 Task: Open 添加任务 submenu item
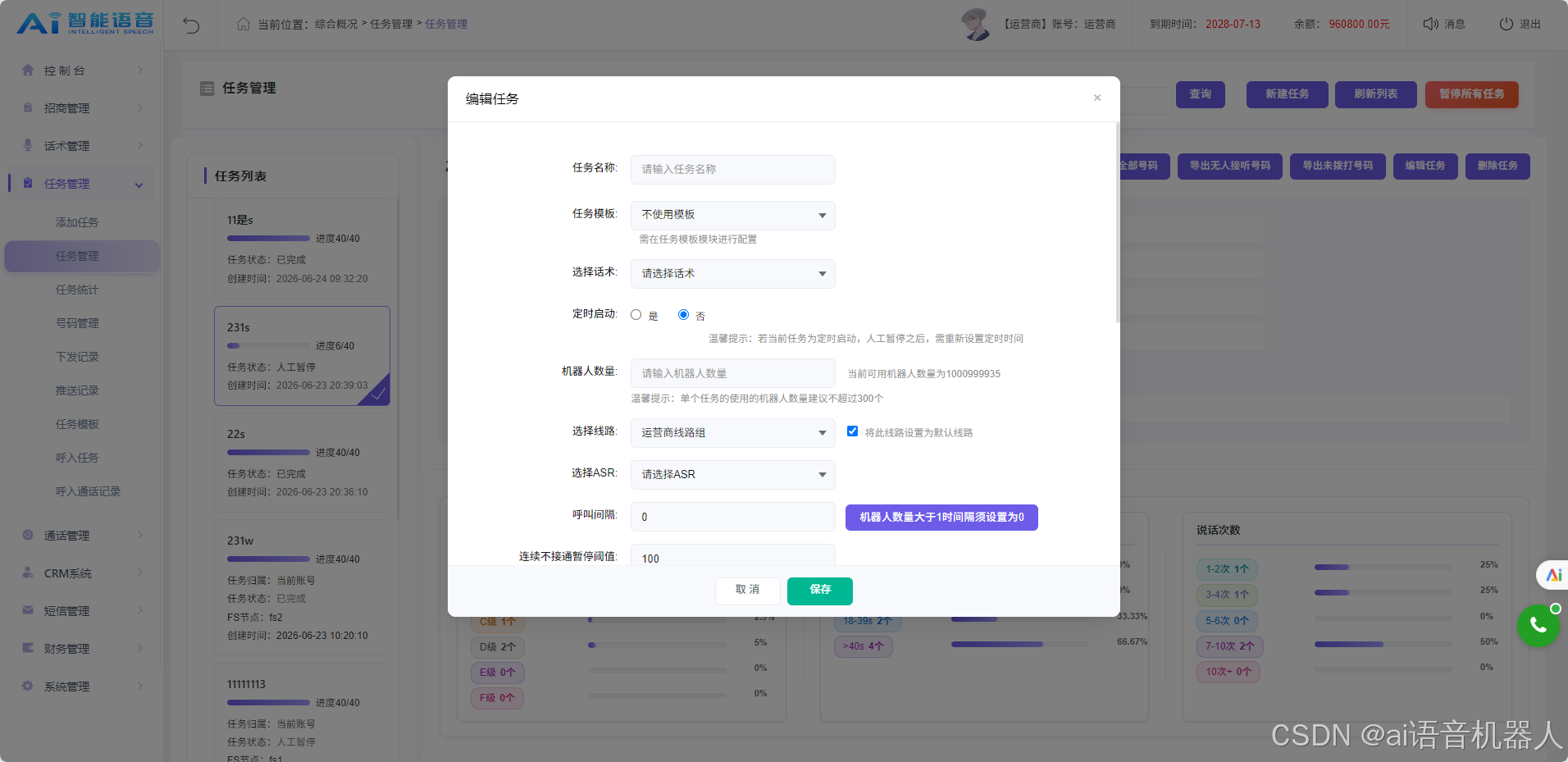click(x=77, y=222)
